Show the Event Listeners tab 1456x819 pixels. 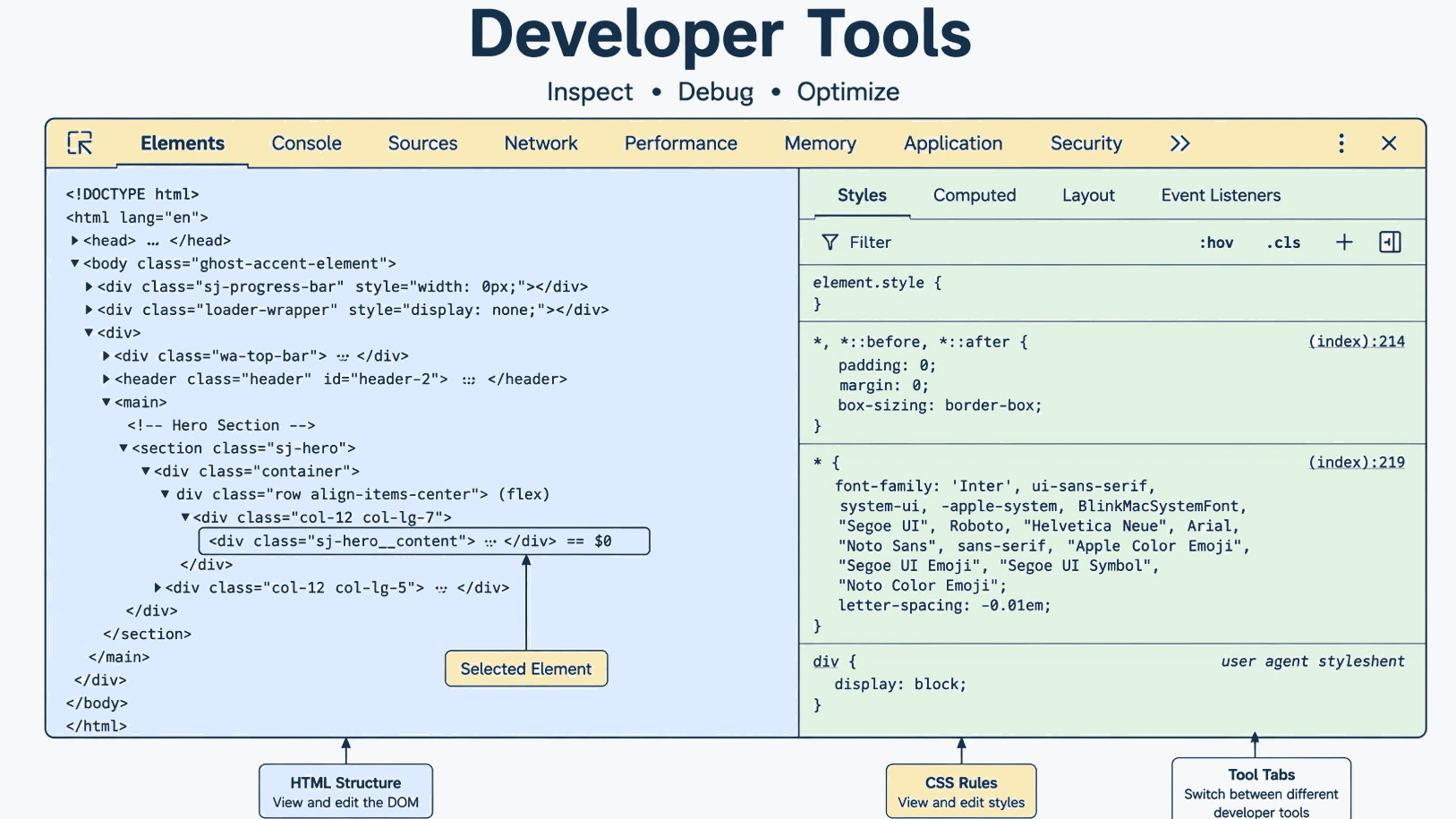pyautogui.click(x=1221, y=195)
